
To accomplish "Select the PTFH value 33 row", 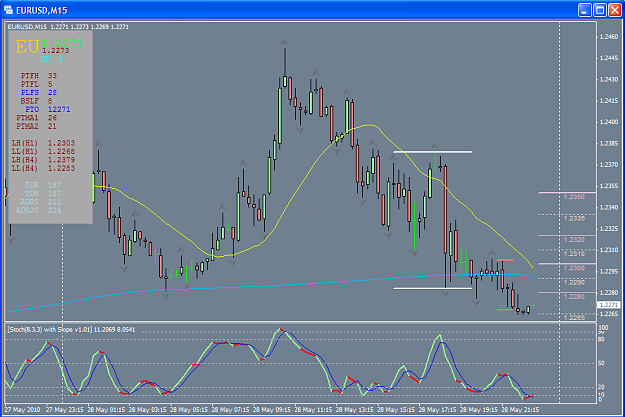I will point(39,75).
